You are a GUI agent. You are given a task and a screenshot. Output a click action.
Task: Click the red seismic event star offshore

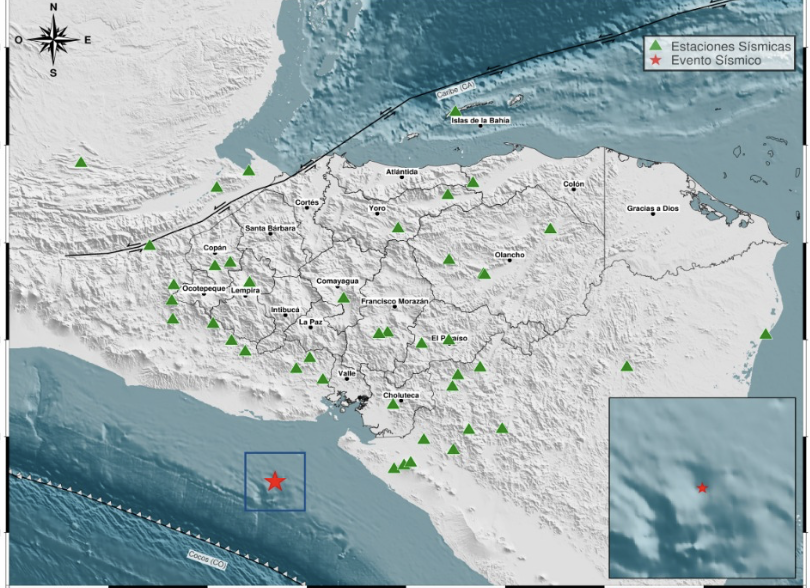(x=275, y=482)
